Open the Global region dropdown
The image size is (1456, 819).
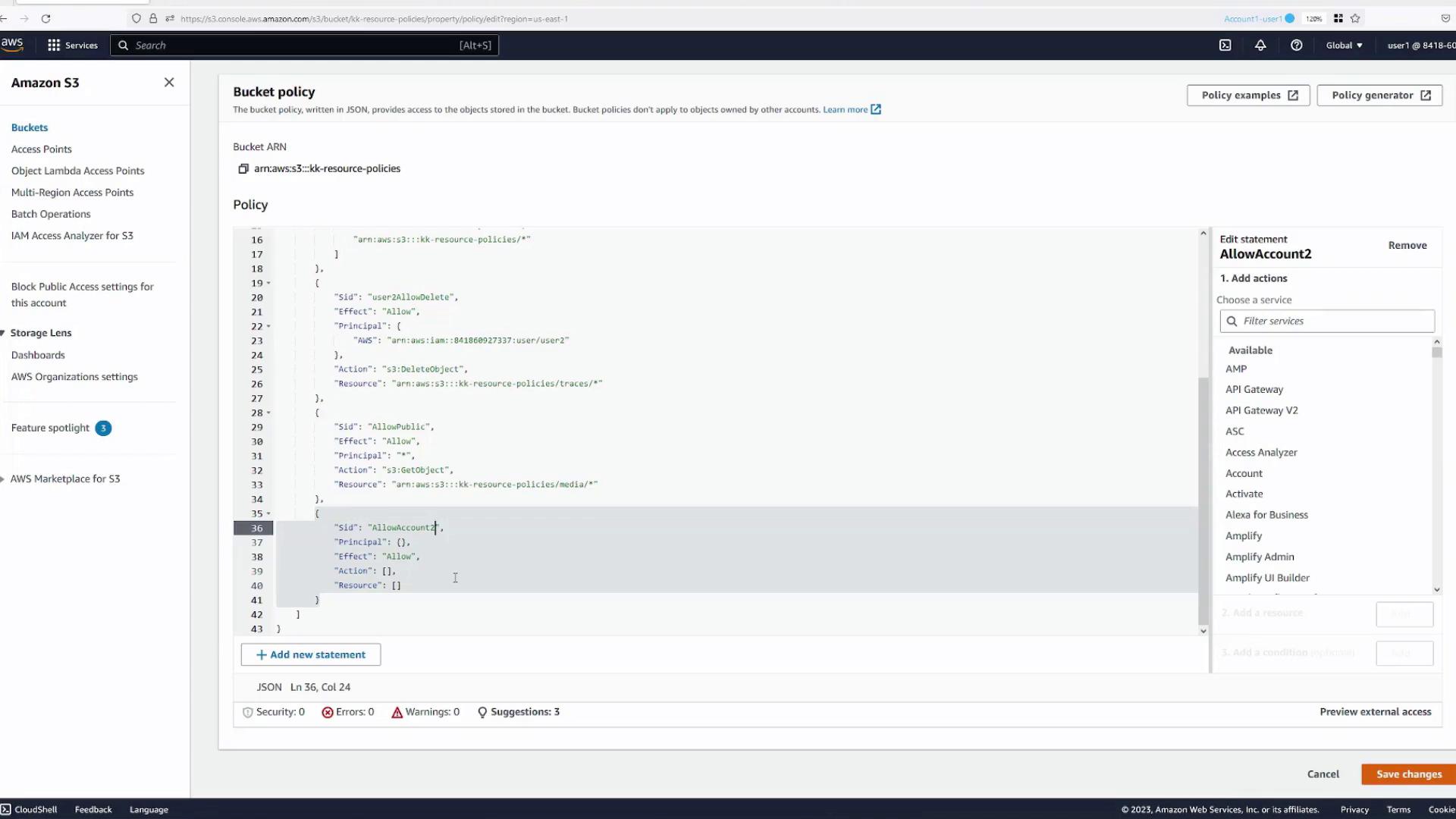click(x=1344, y=45)
